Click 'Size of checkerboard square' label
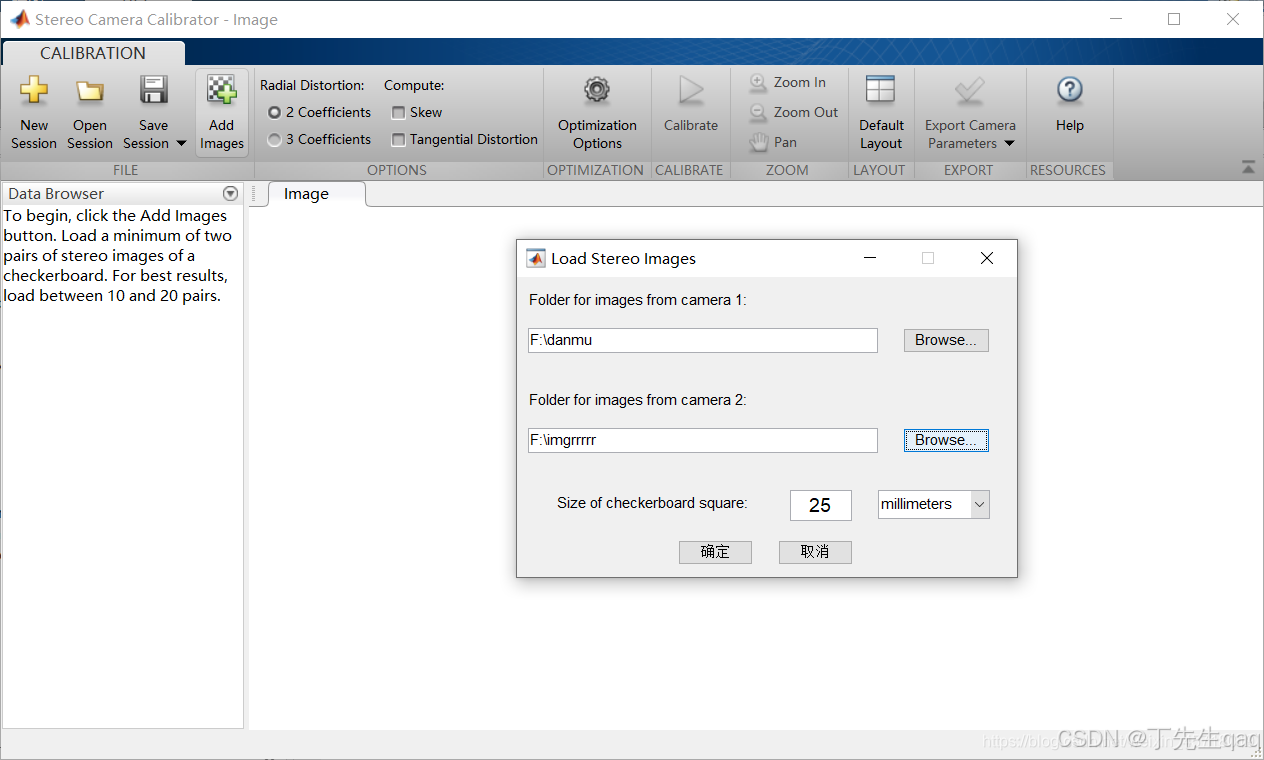The image size is (1264, 760). (652, 503)
